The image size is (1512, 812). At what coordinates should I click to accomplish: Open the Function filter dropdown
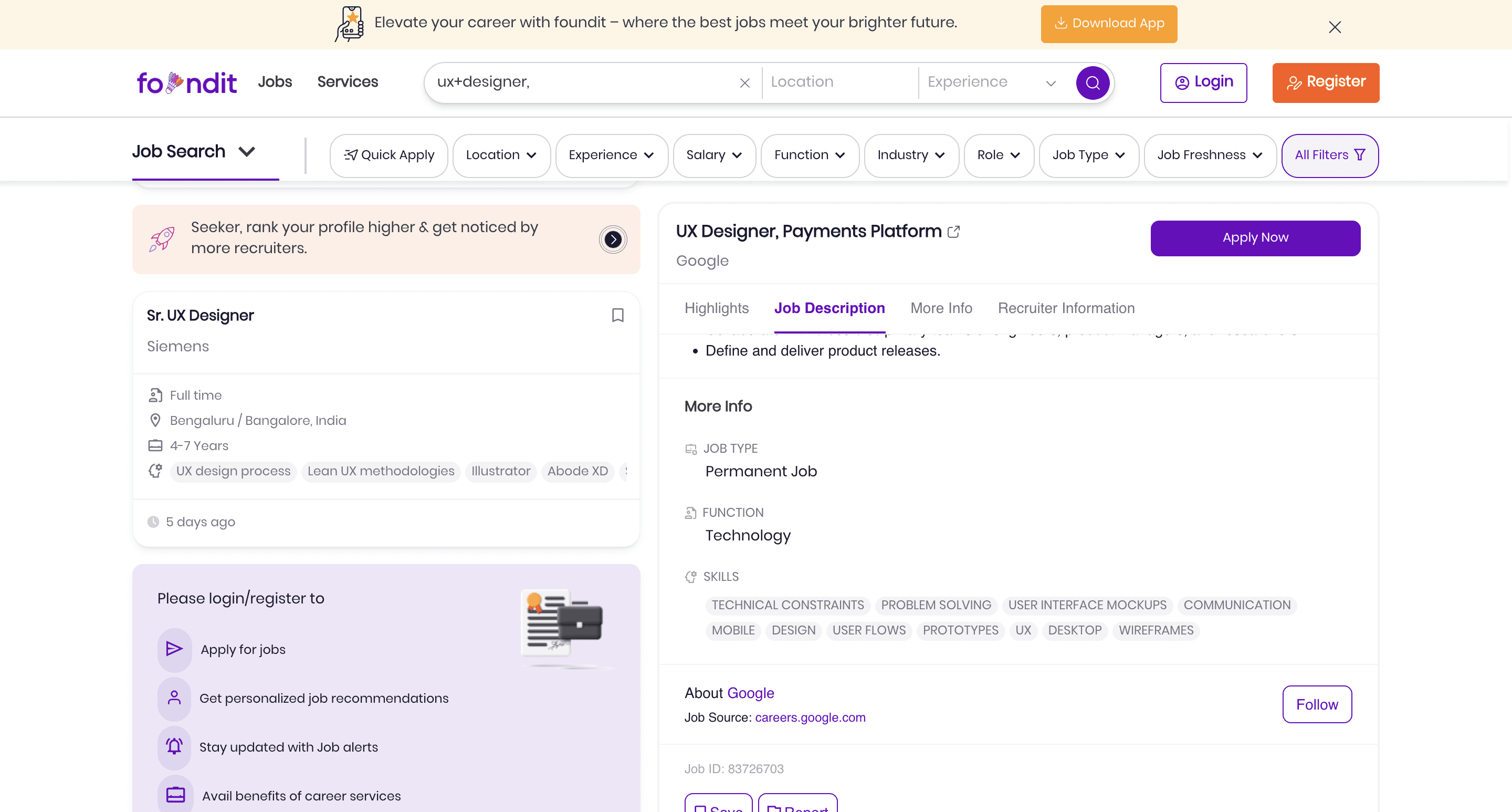[810, 155]
